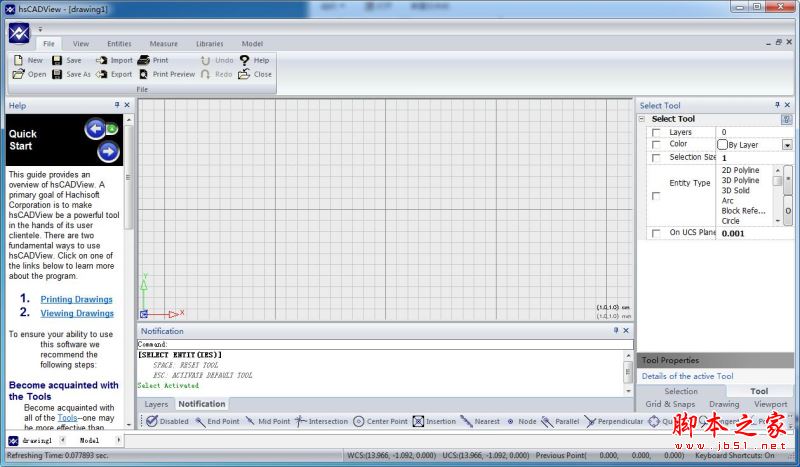This screenshot has width=800, height=467.
Task: Click inside the Command input field
Action: click(385, 345)
